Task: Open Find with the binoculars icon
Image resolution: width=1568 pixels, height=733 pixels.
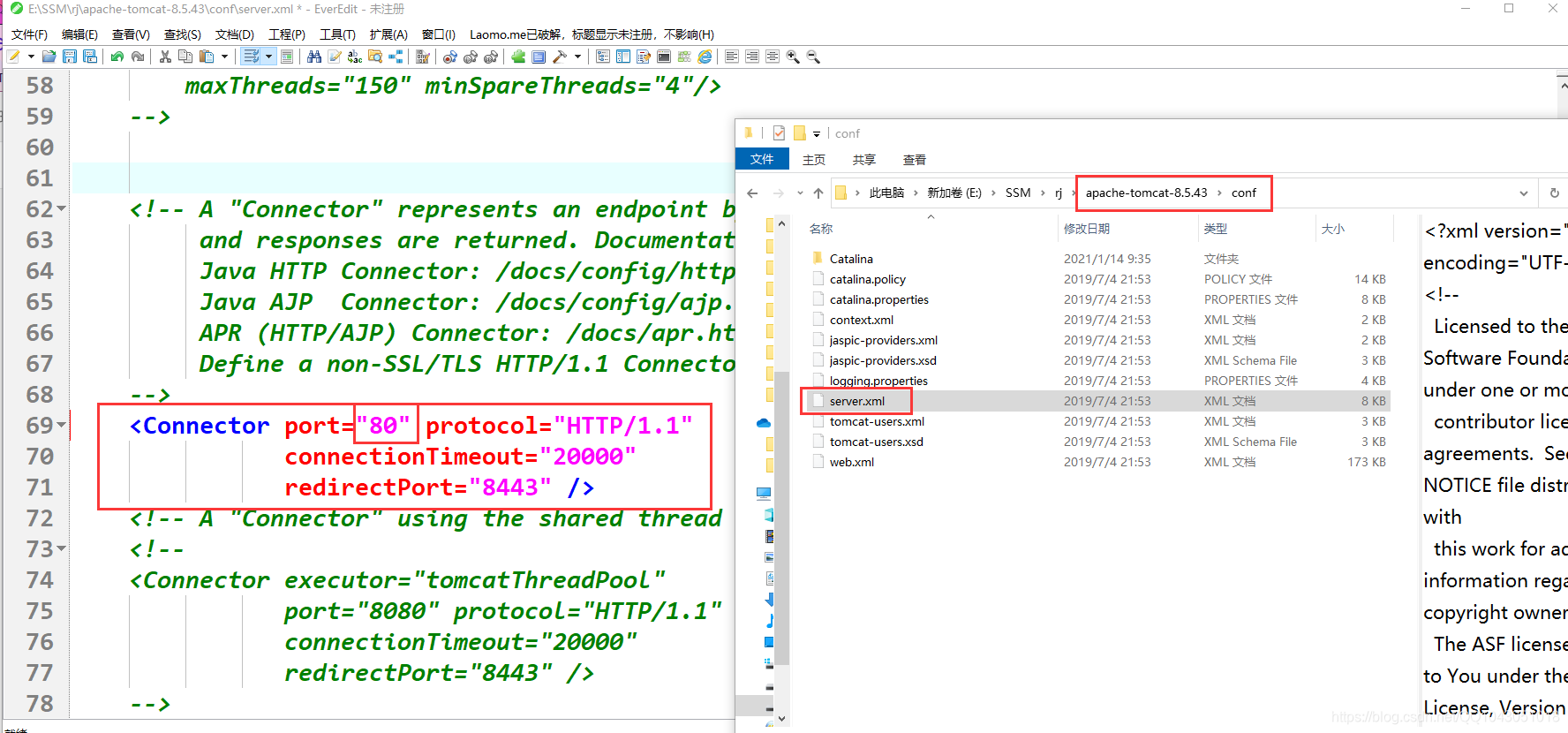Action: pyautogui.click(x=314, y=57)
